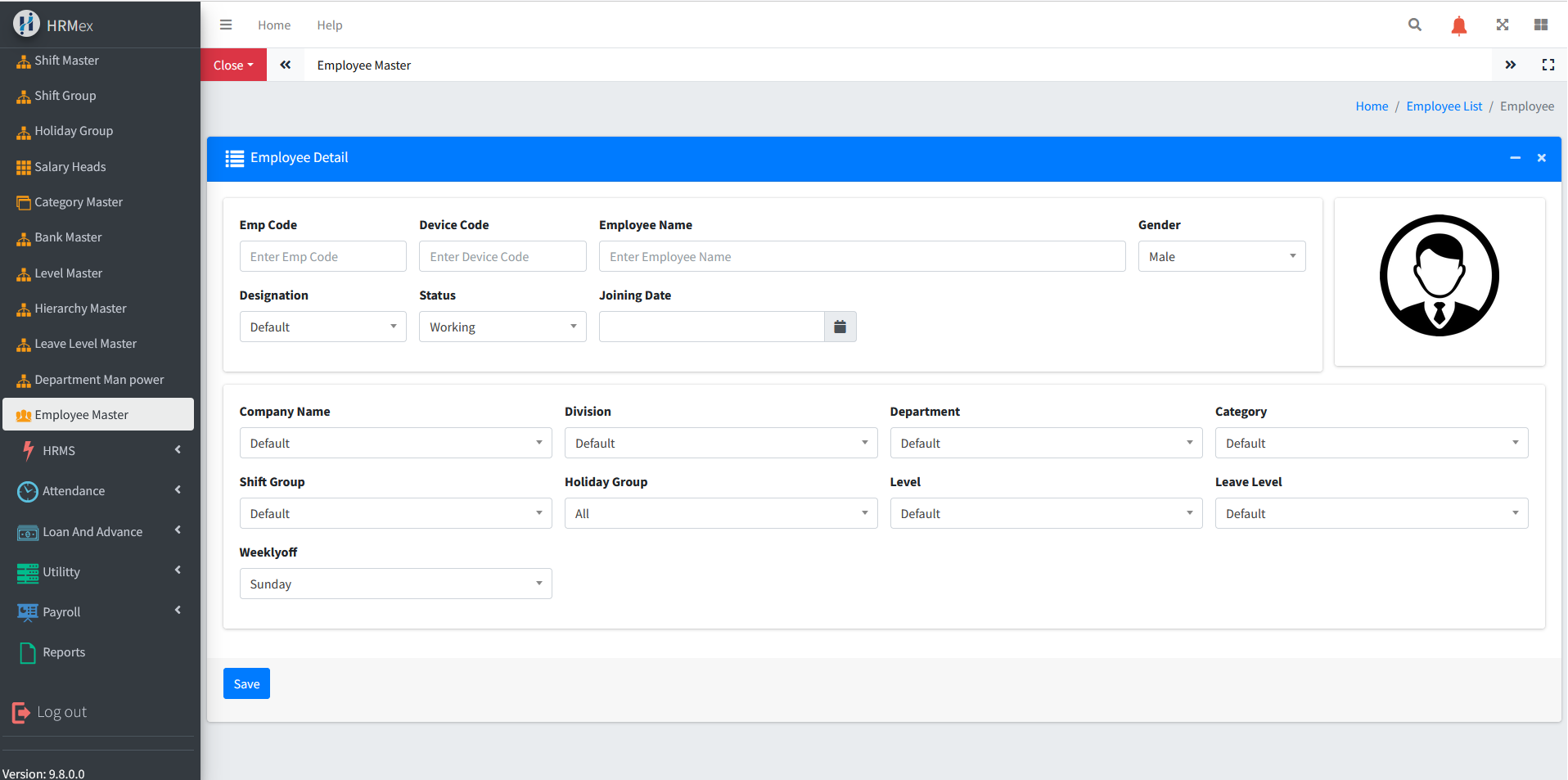The height and width of the screenshot is (780, 1568).
Task: Open Salary Heads in sidebar
Action: [70, 167]
